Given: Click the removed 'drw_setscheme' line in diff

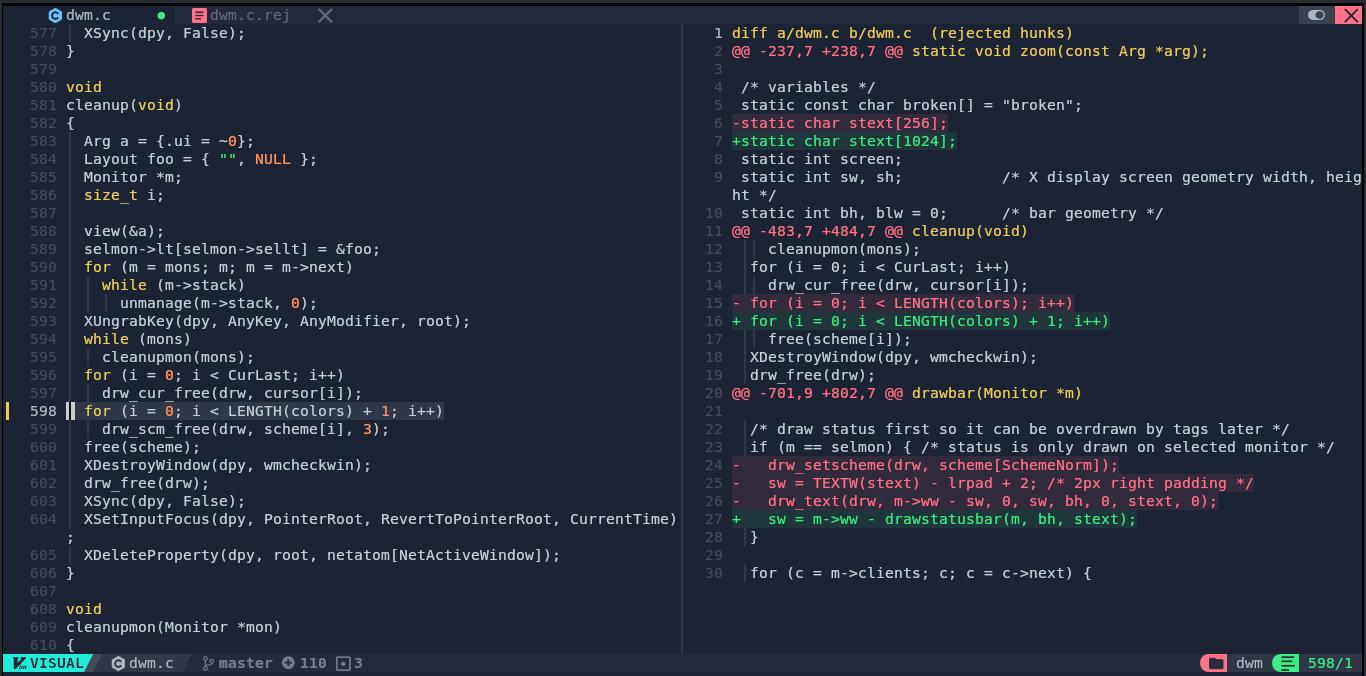Looking at the screenshot, I should pos(925,465).
